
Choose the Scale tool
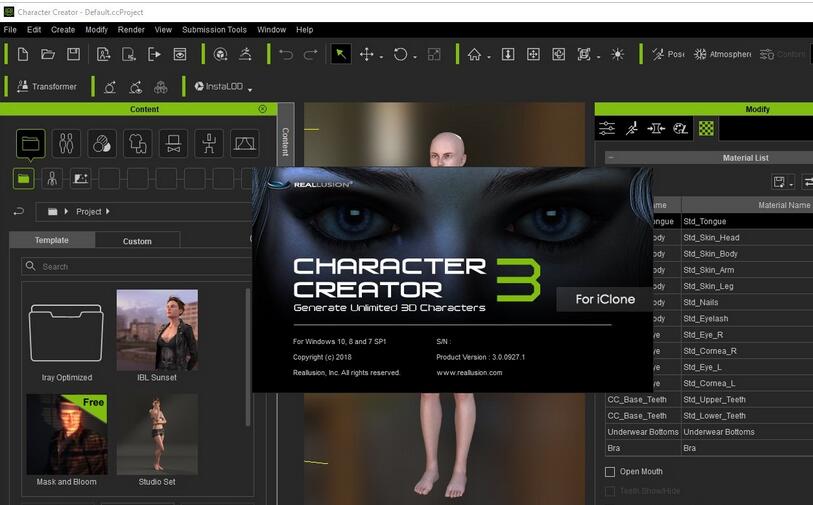(x=433, y=54)
